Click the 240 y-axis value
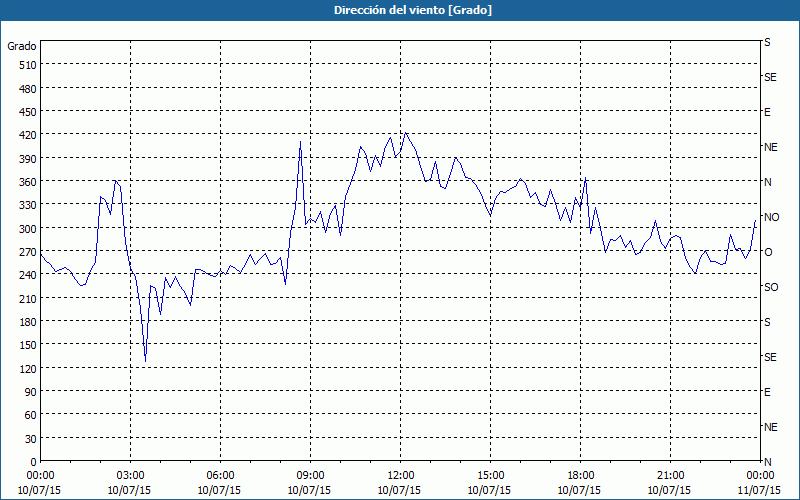 28,275
